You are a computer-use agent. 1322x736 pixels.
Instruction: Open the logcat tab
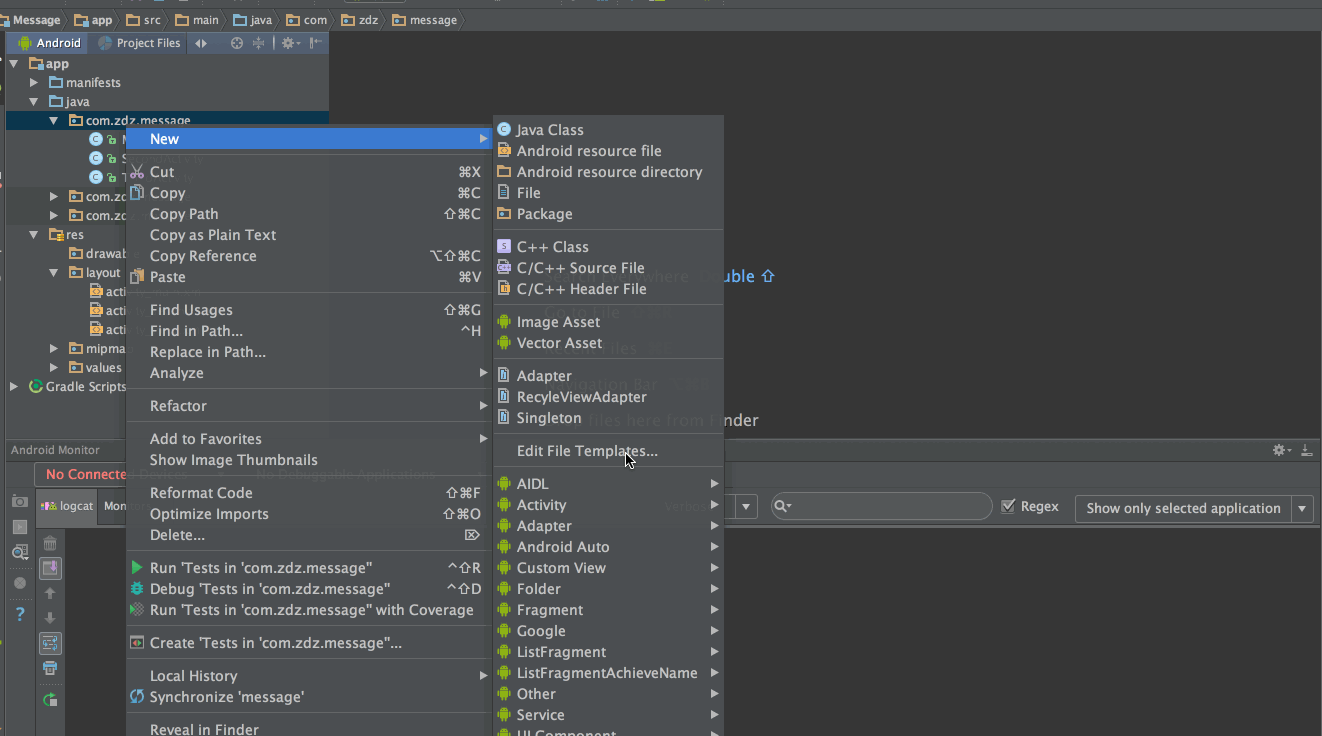click(68, 506)
